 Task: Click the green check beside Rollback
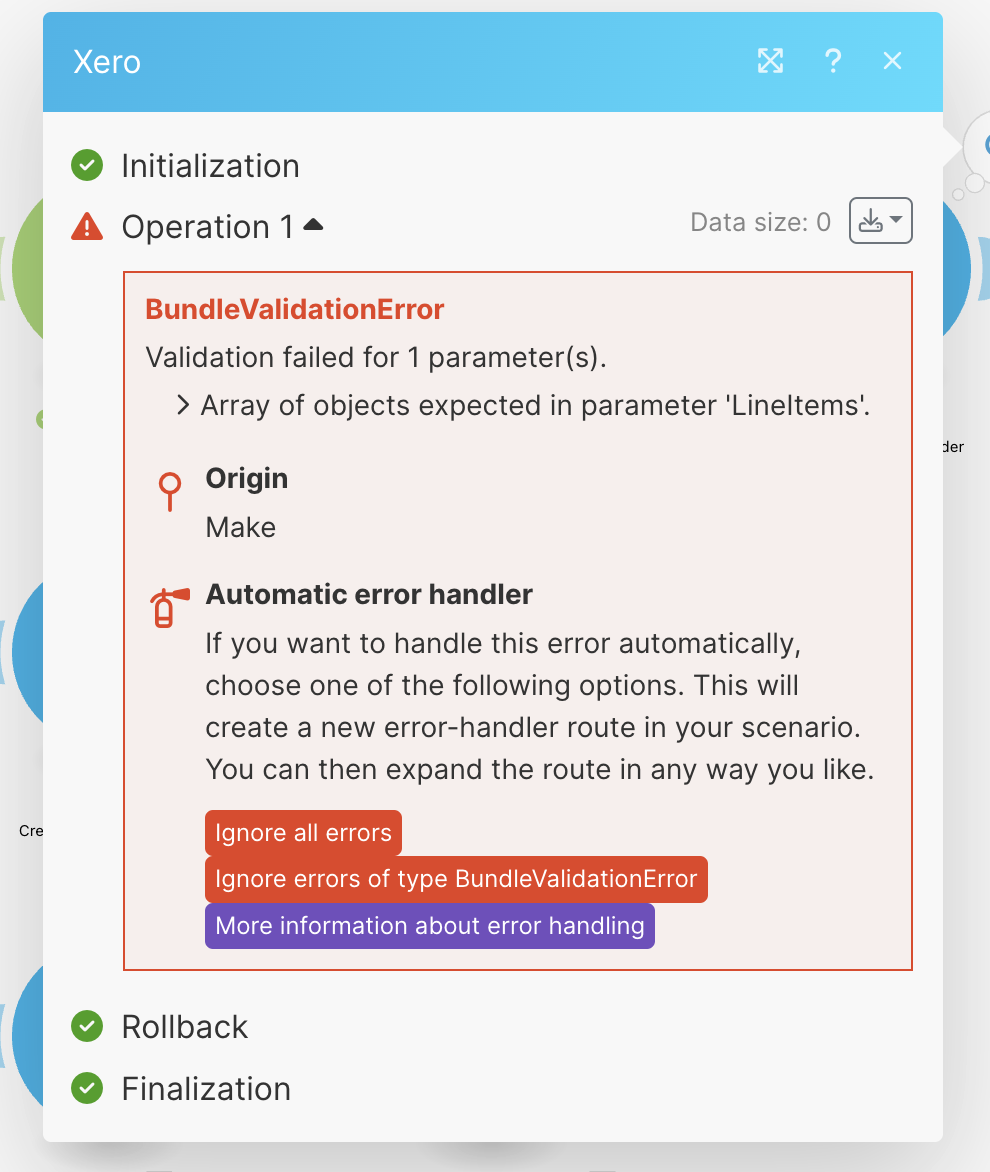[87, 1026]
